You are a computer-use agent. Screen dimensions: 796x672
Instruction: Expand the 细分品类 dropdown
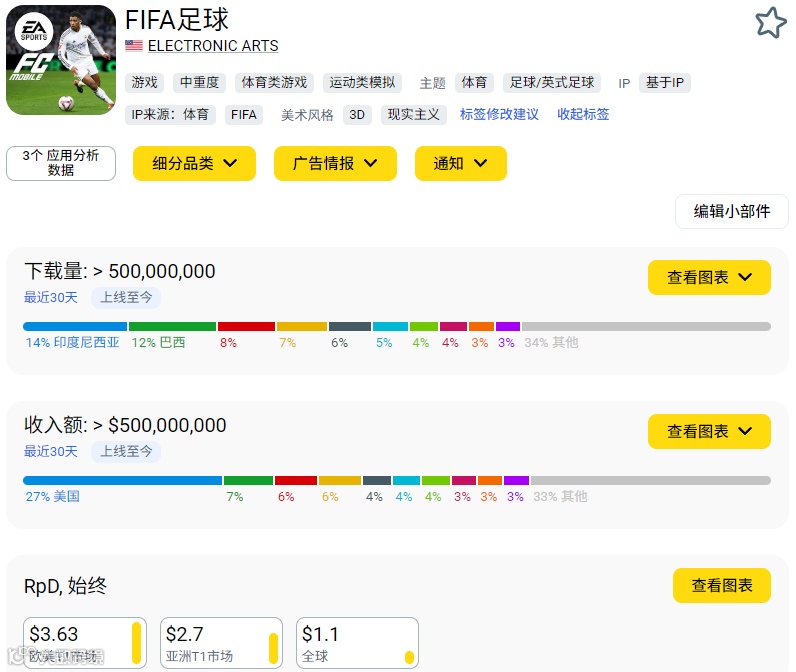[x=194, y=163]
